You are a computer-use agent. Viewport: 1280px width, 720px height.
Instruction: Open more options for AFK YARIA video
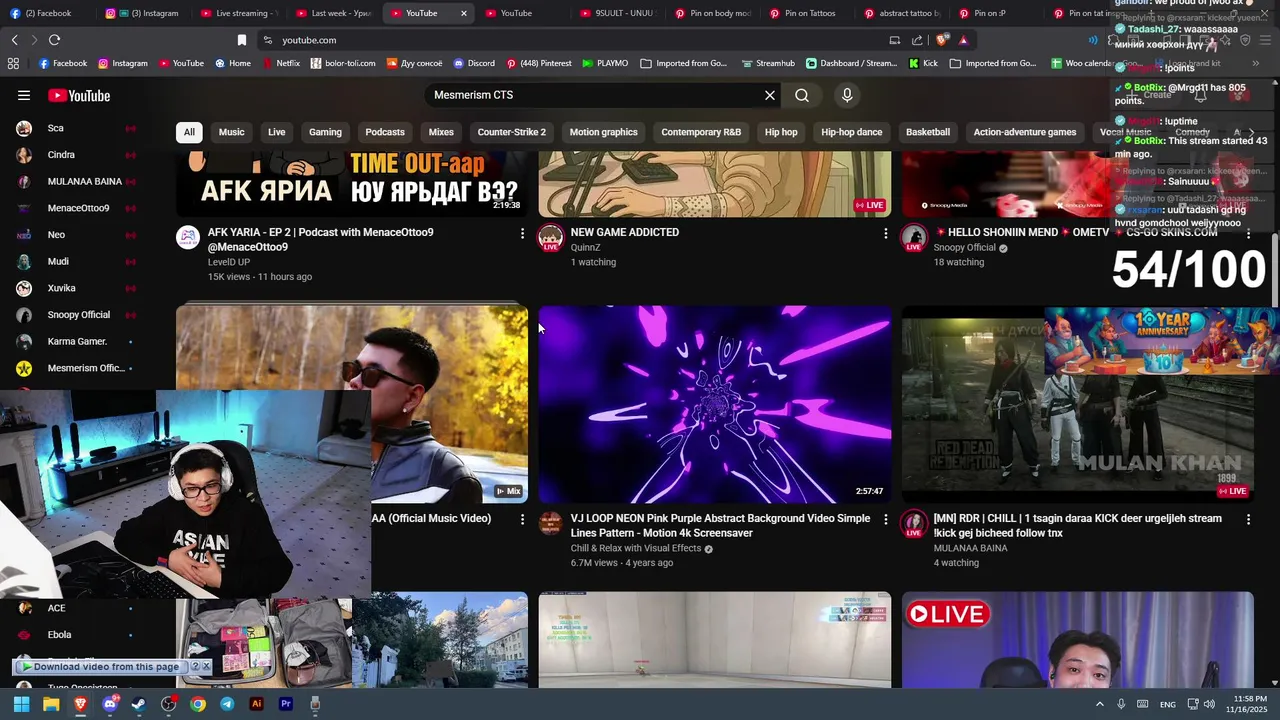(522, 233)
